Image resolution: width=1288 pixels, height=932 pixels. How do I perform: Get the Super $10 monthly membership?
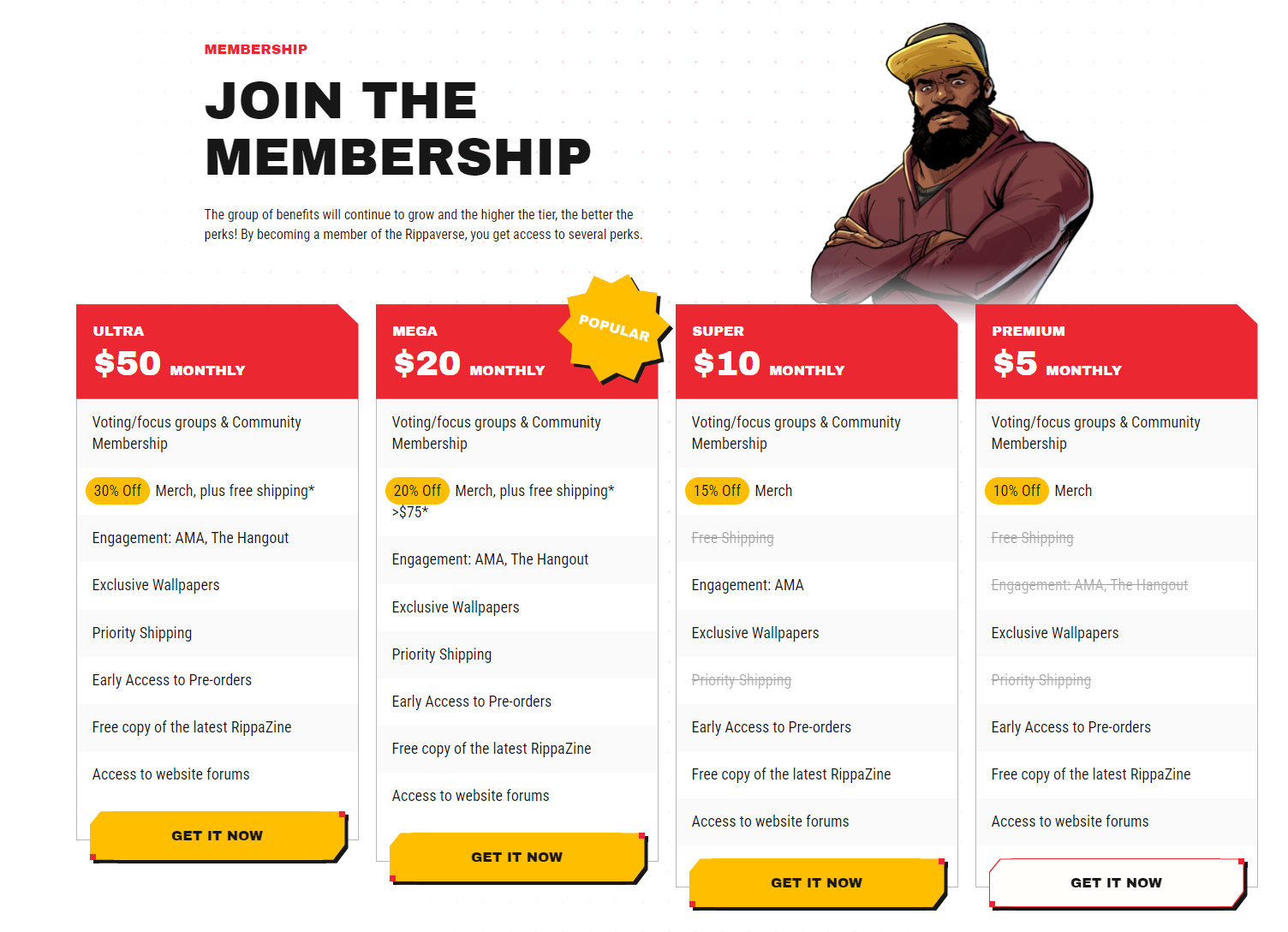pyautogui.click(x=817, y=883)
